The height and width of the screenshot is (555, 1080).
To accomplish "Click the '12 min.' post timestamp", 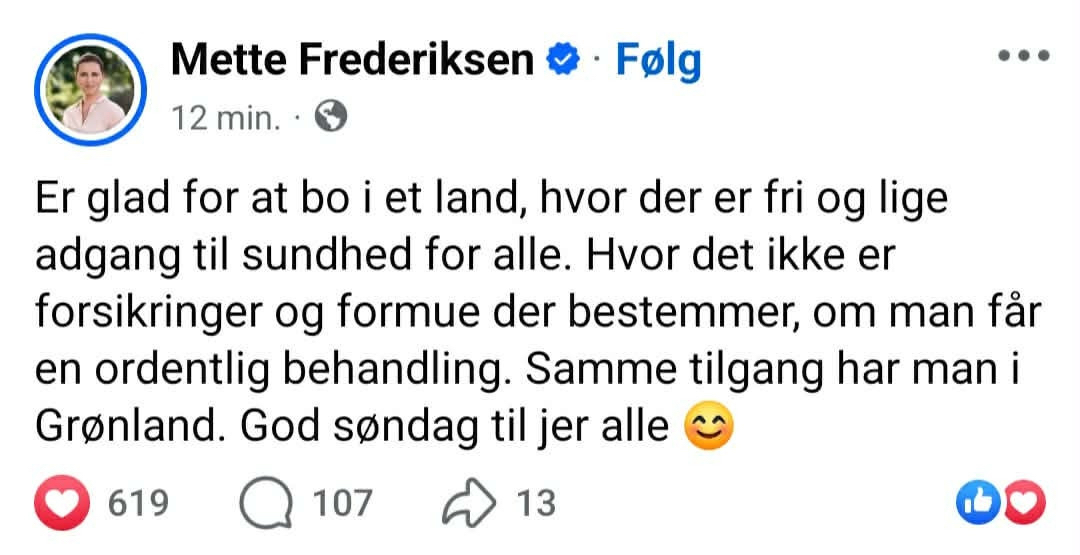I will pyautogui.click(x=226, y=119).
